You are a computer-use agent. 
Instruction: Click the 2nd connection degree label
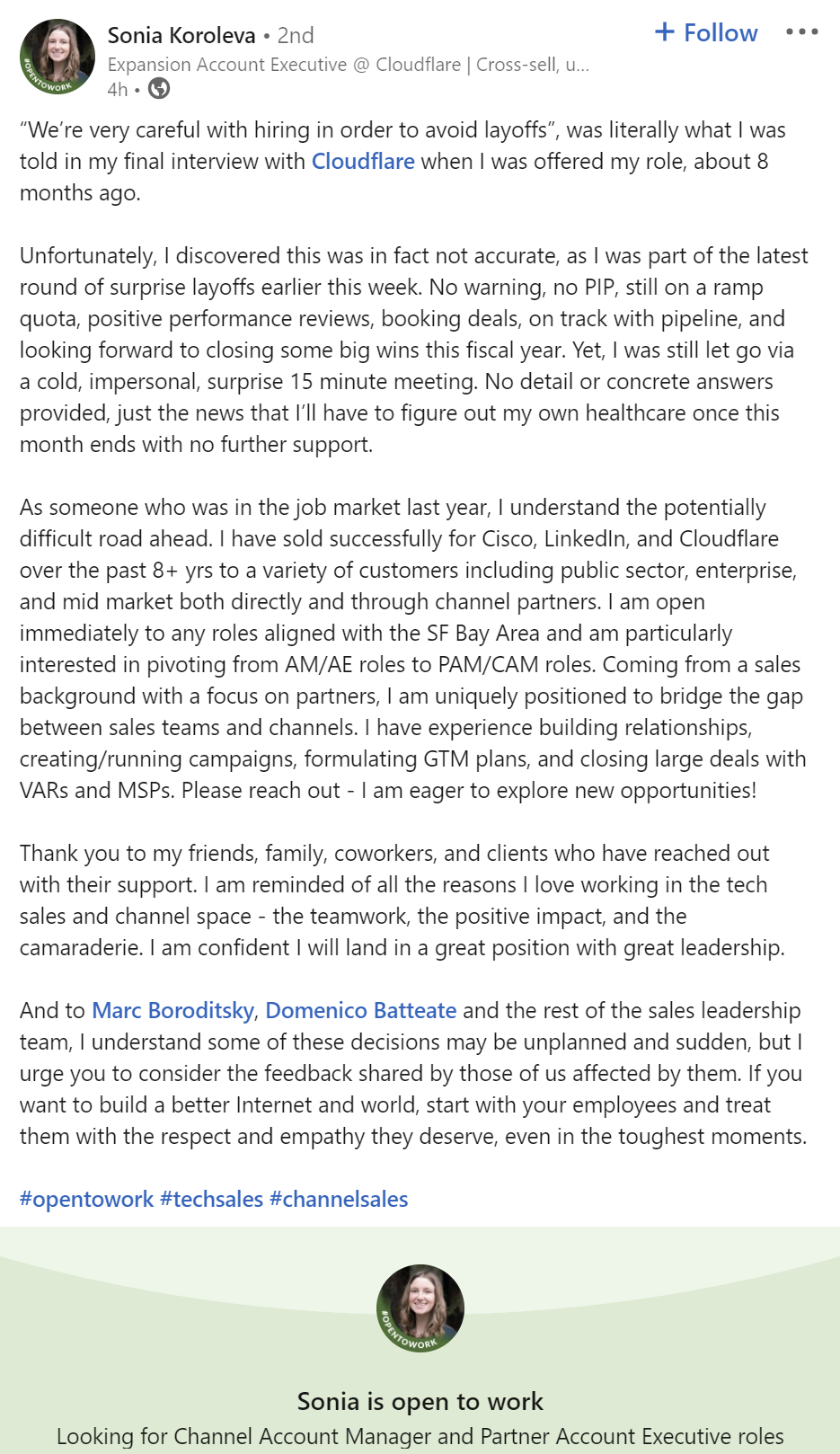(296, 35)
